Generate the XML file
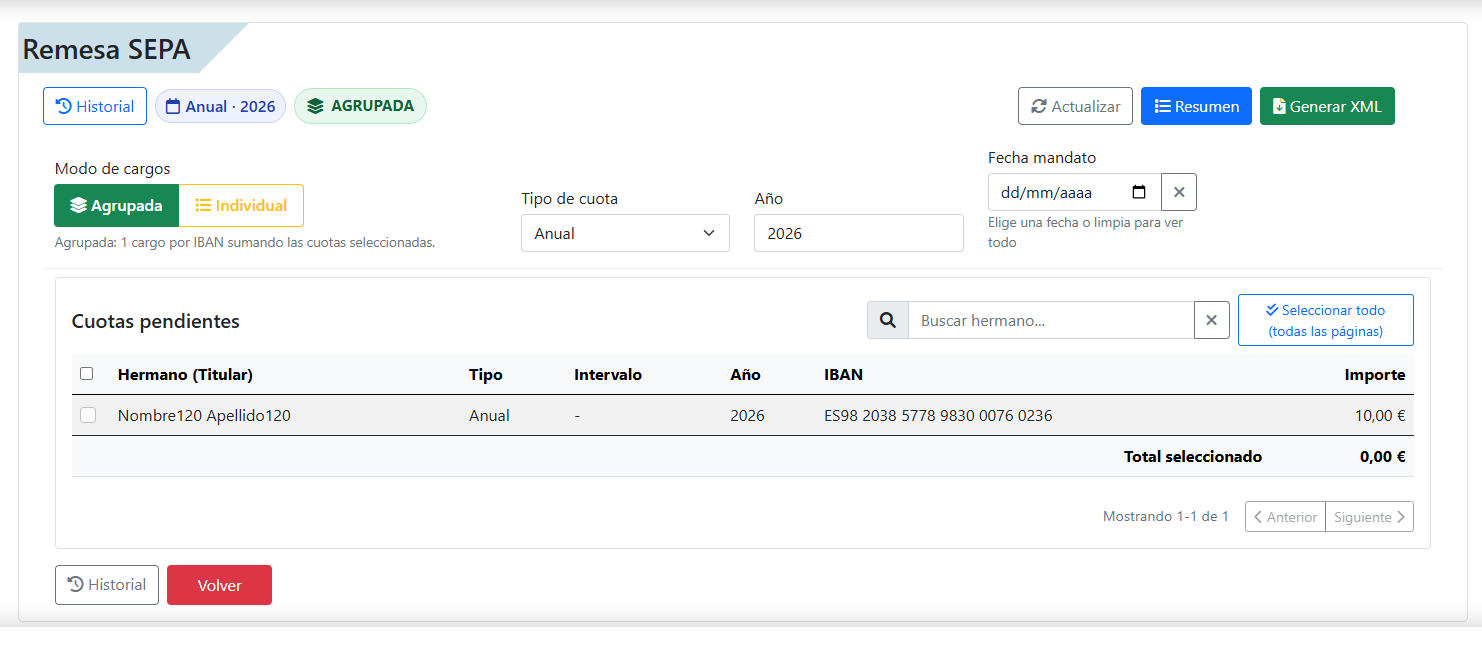Screen dimensions: 1482x648 [x=1326, y=106]
